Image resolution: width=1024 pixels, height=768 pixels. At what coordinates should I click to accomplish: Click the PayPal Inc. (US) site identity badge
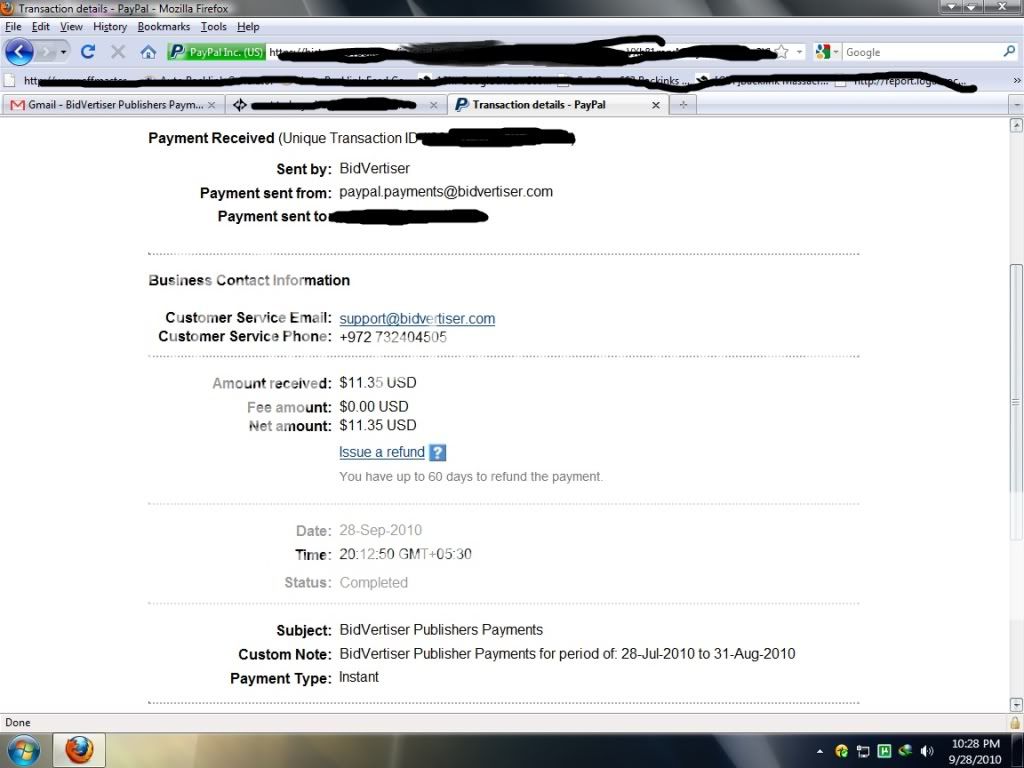216,52
